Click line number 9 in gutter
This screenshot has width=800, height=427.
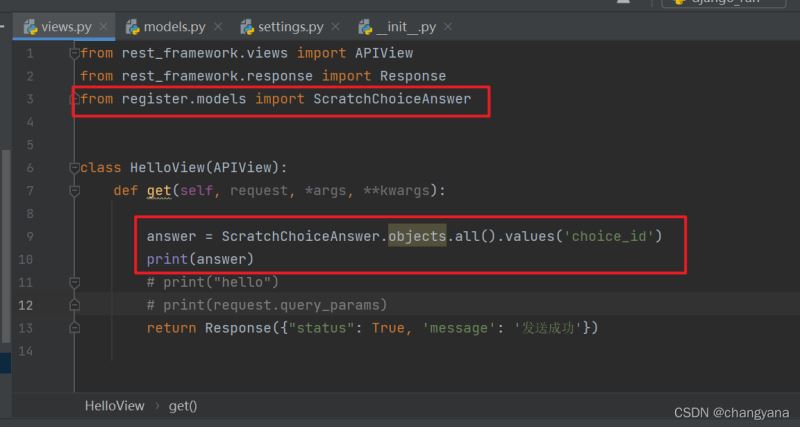pyautogui.click(x=30, y=237)
